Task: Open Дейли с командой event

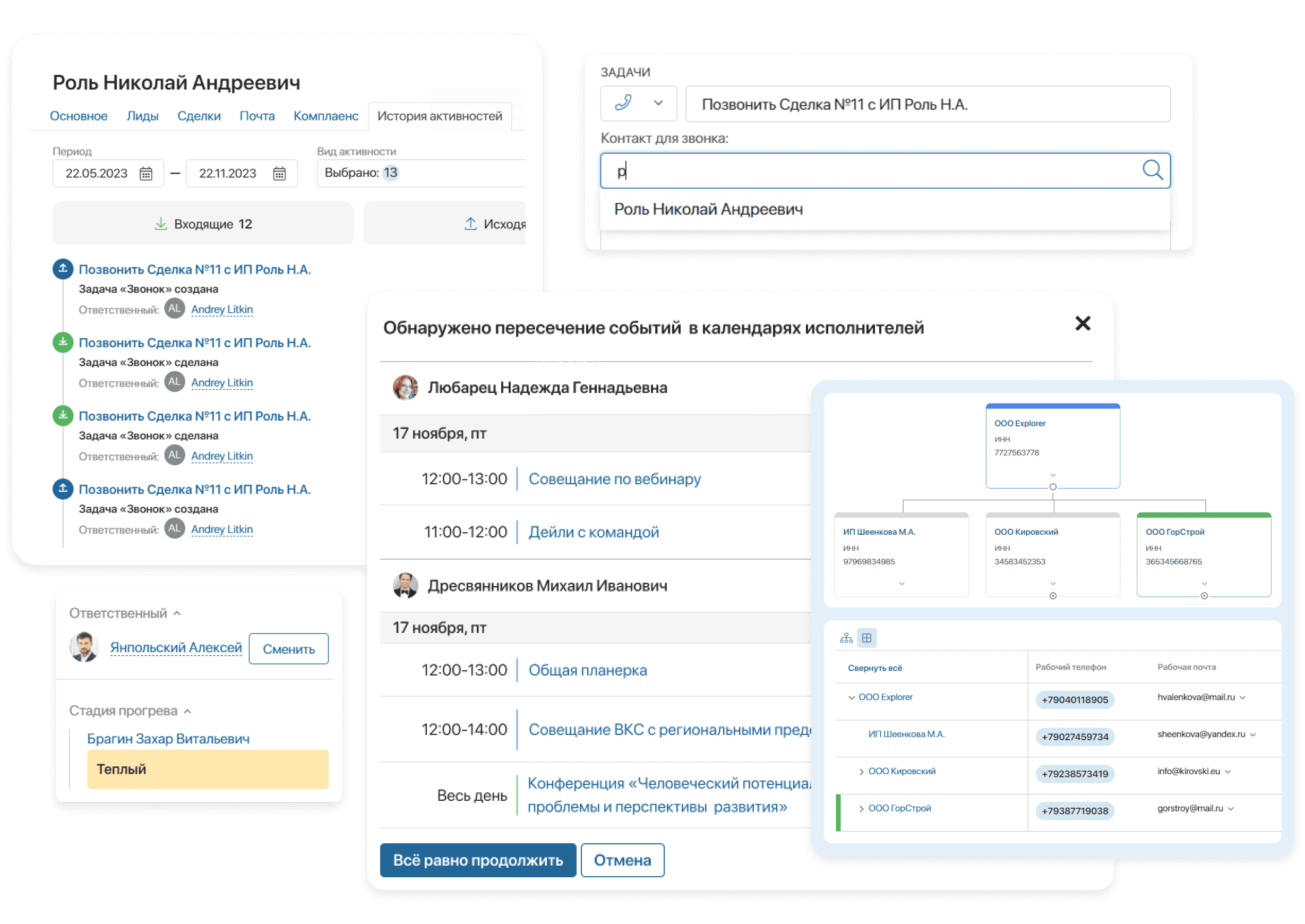Action: (x=594, y=532)
